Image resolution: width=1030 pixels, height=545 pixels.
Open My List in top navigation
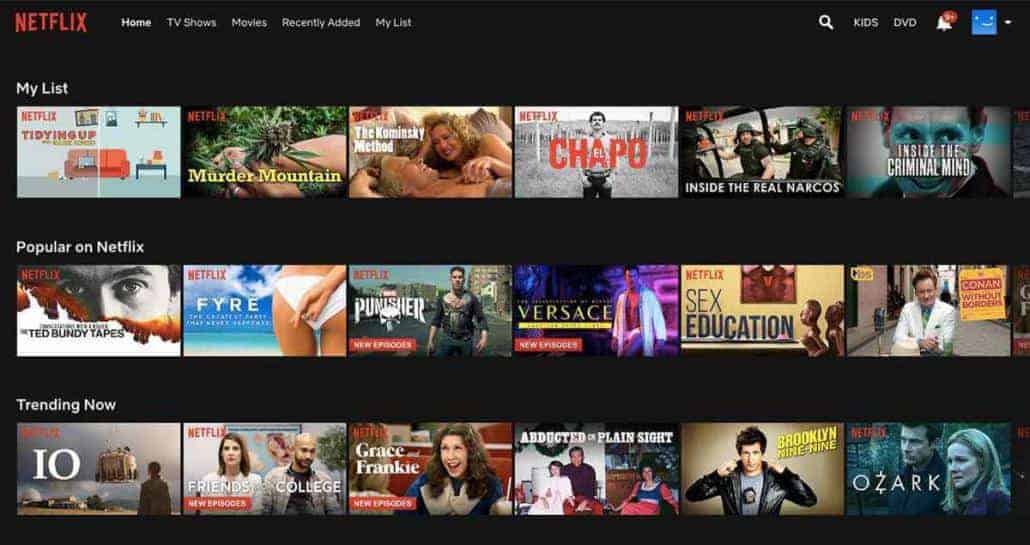(393, 22)
